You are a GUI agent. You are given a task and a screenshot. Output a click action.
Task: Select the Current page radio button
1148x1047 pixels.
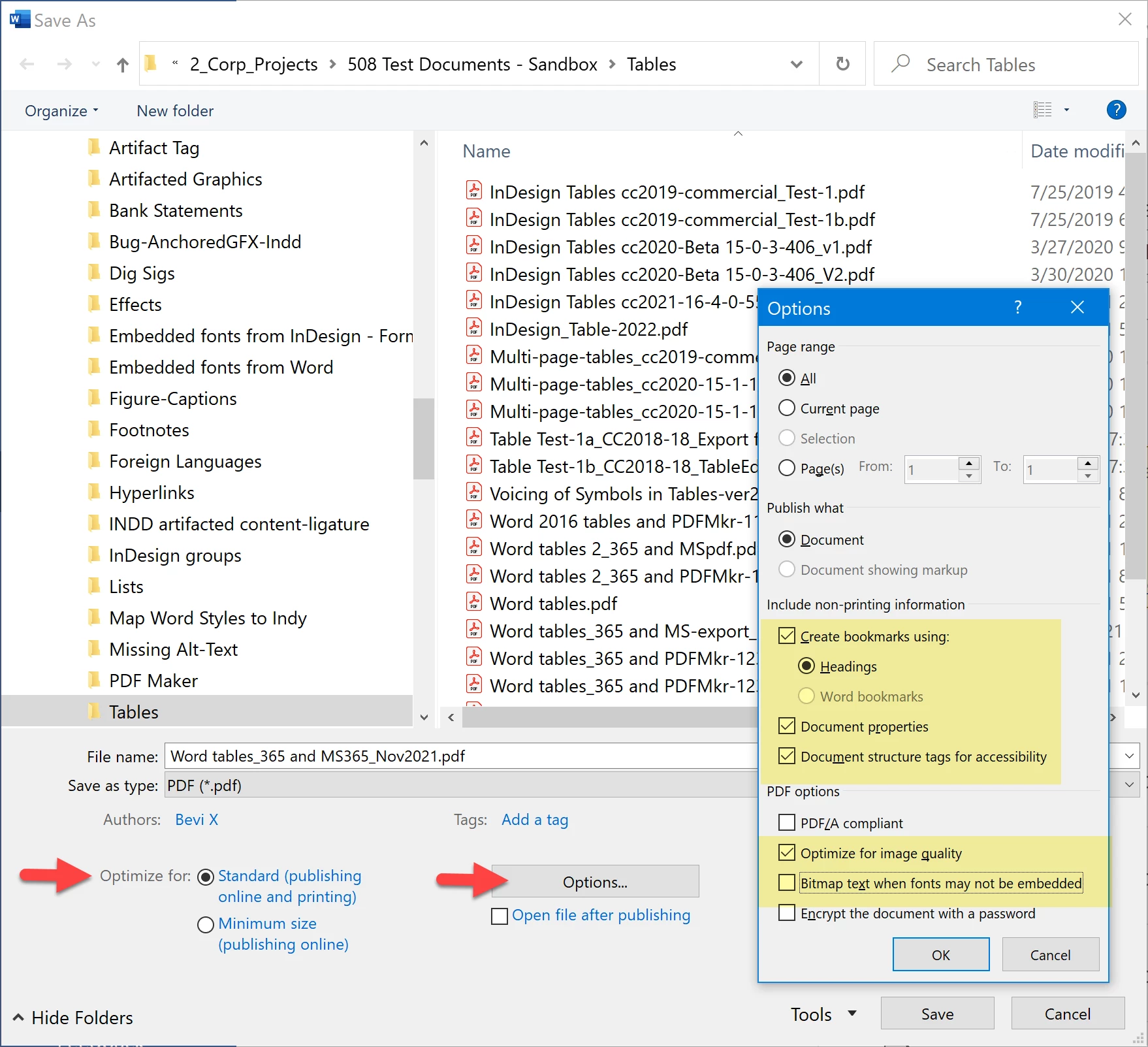pyautogui.click(x=787, y=408)
